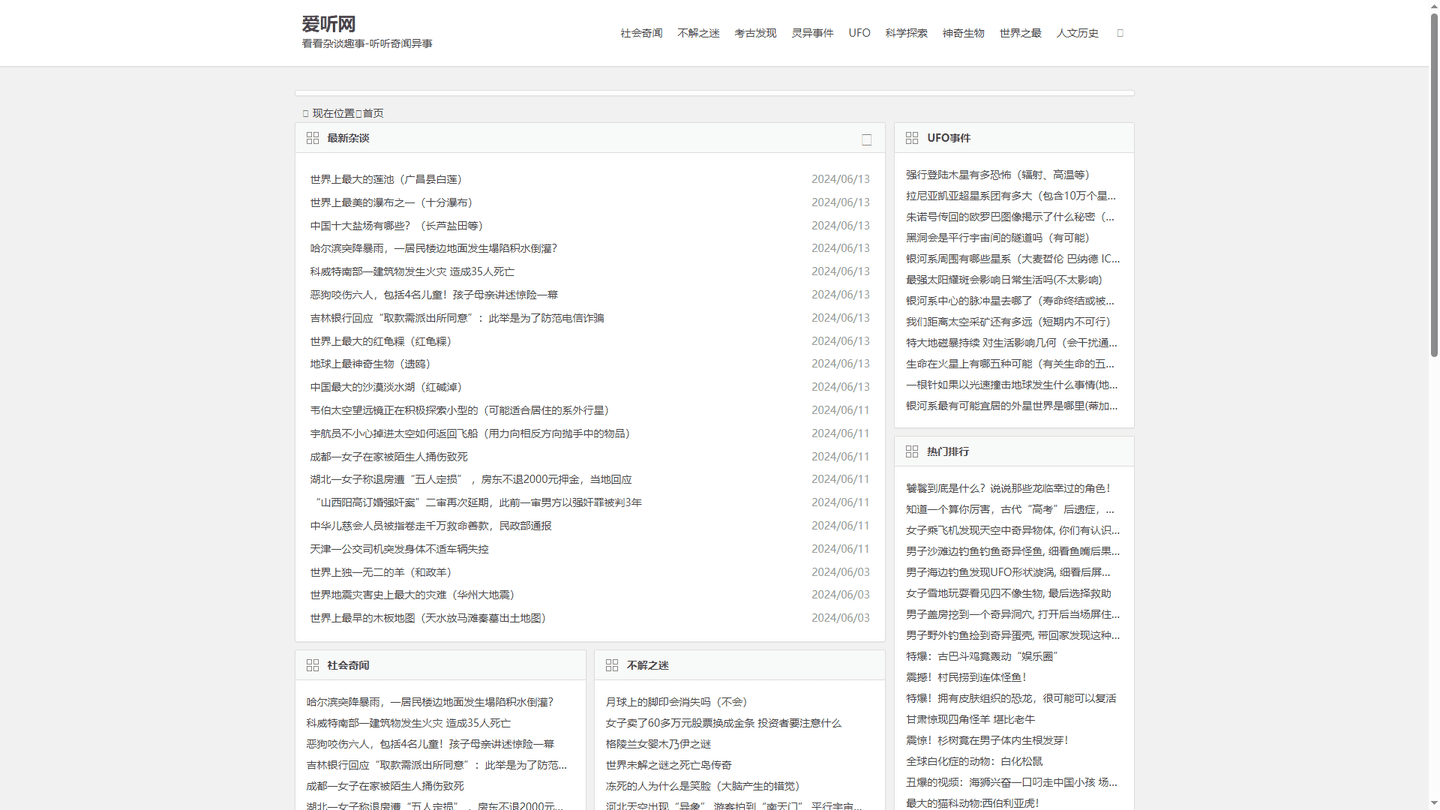Open article 世界地震灾害史上最大的灾难（华州大地震）

413,595
